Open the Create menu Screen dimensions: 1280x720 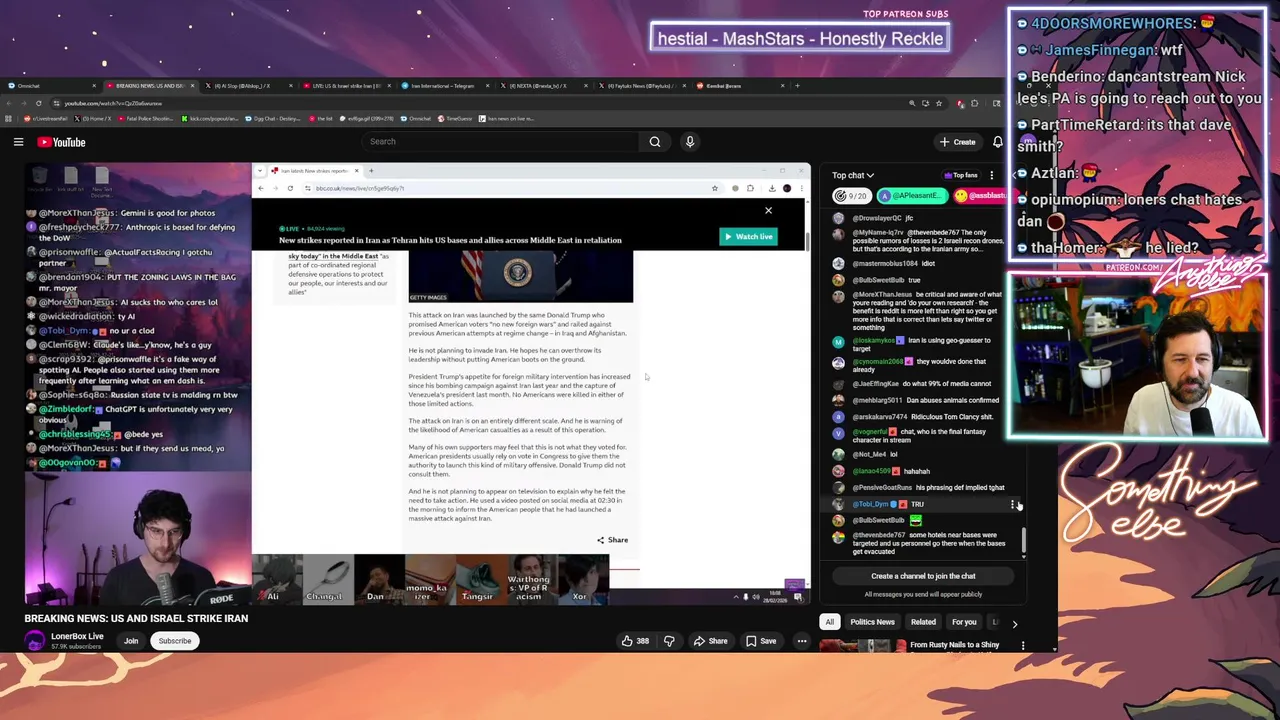(x=957, y=142)
